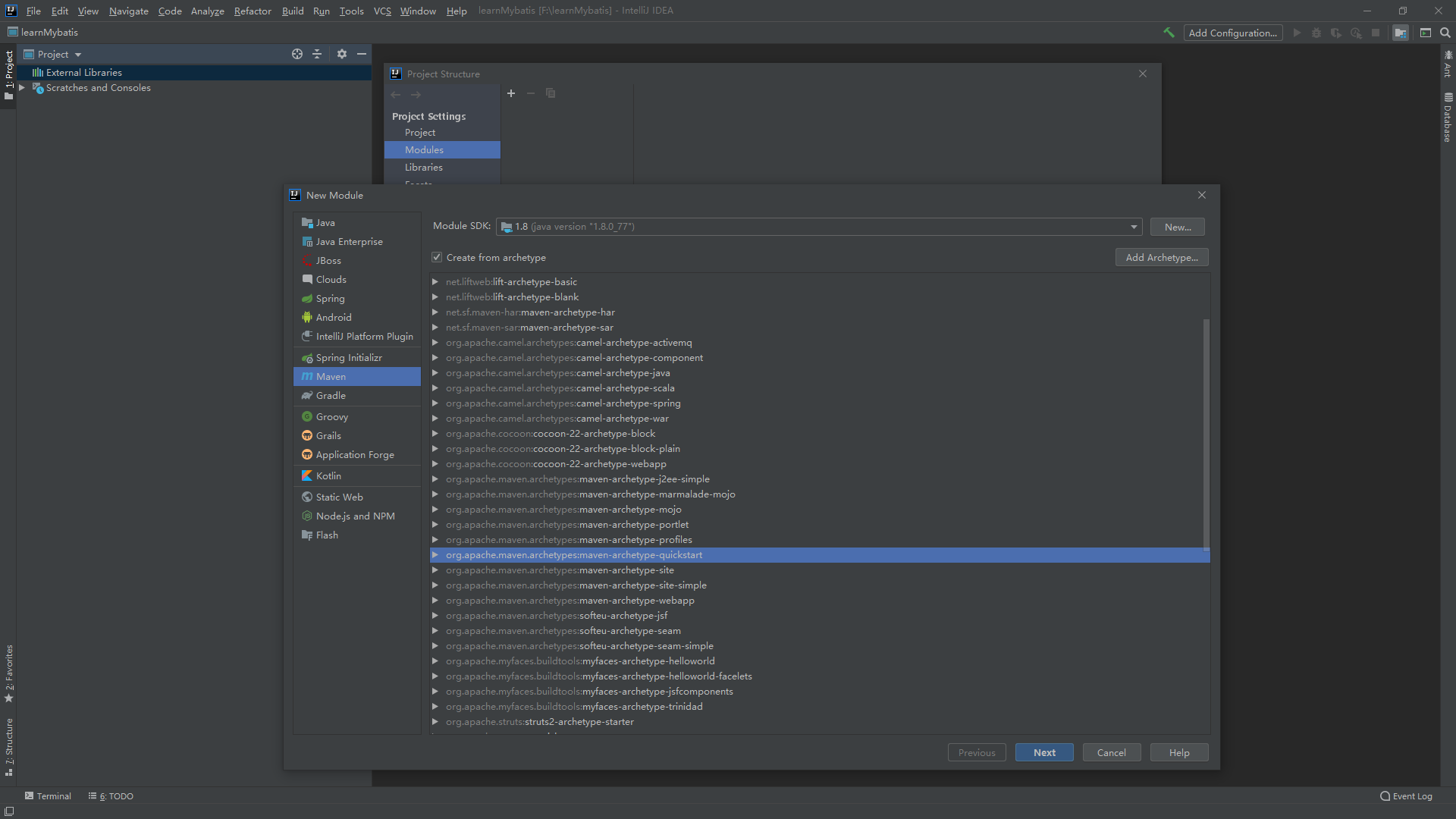1456x819 pixels.
Task: Open Structure tool window tab
Action: tap(9, 746)
